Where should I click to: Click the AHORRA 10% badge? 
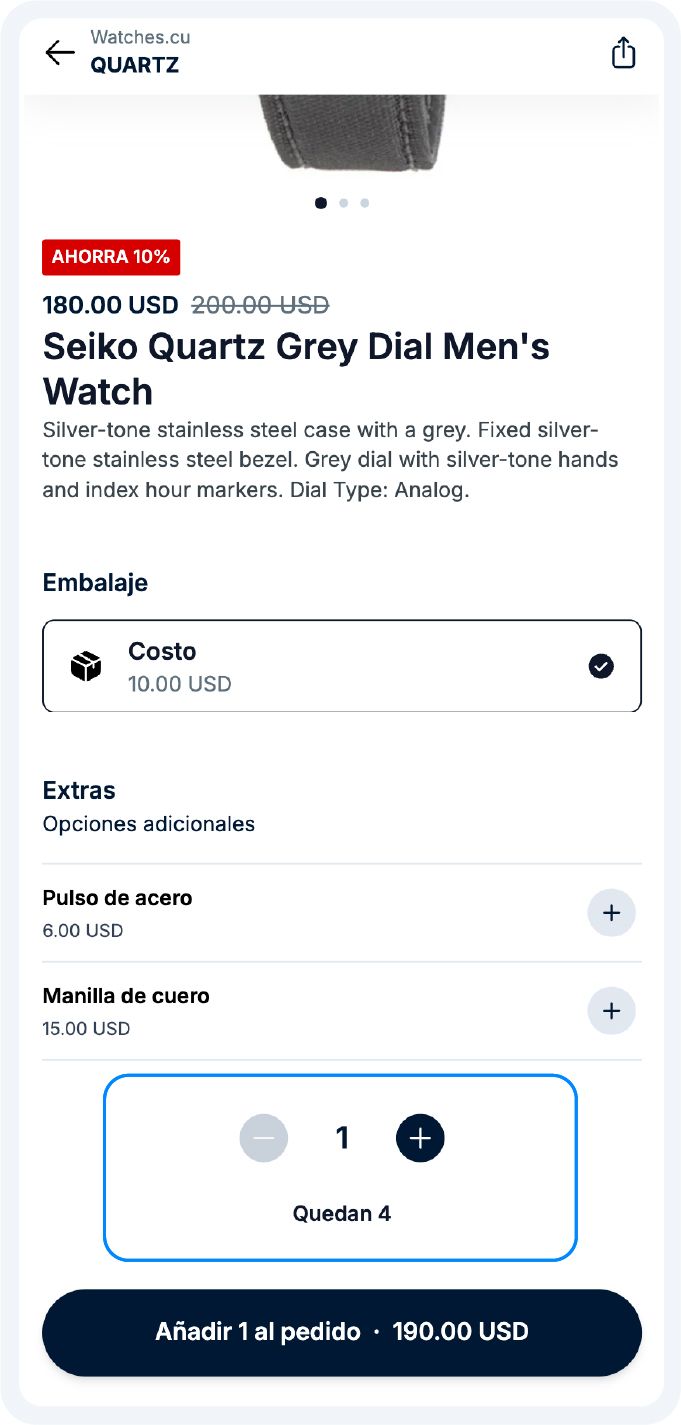[111, 257]
